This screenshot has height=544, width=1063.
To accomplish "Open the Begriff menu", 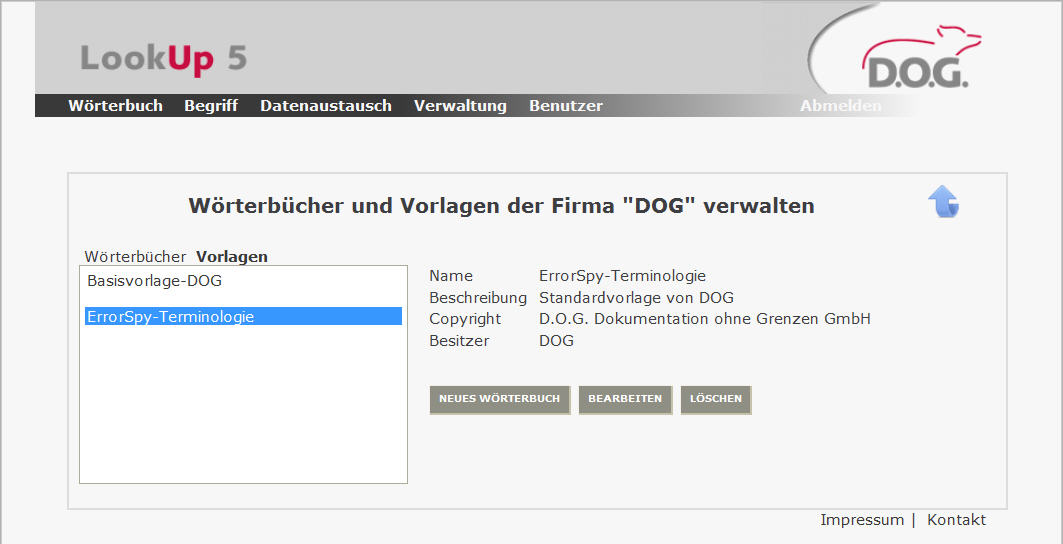I will (x=211, y=106).
